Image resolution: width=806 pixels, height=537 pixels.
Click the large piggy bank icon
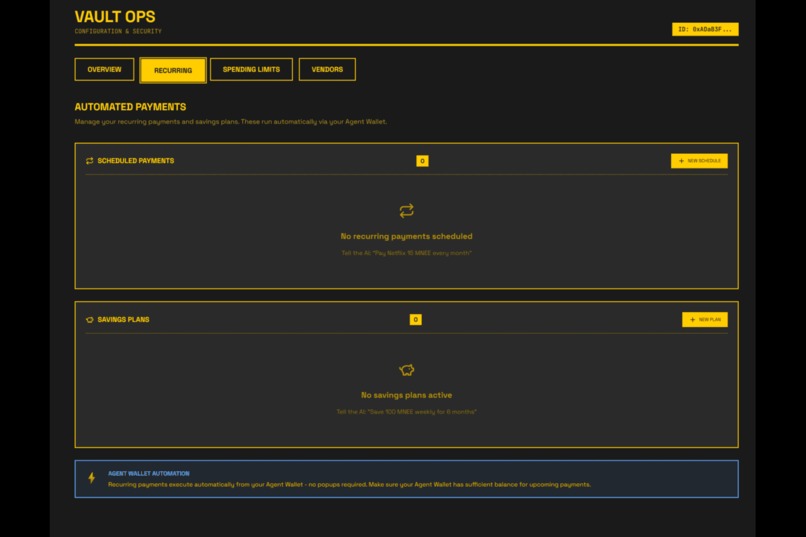pyautogui.click(x=407, y=369)
